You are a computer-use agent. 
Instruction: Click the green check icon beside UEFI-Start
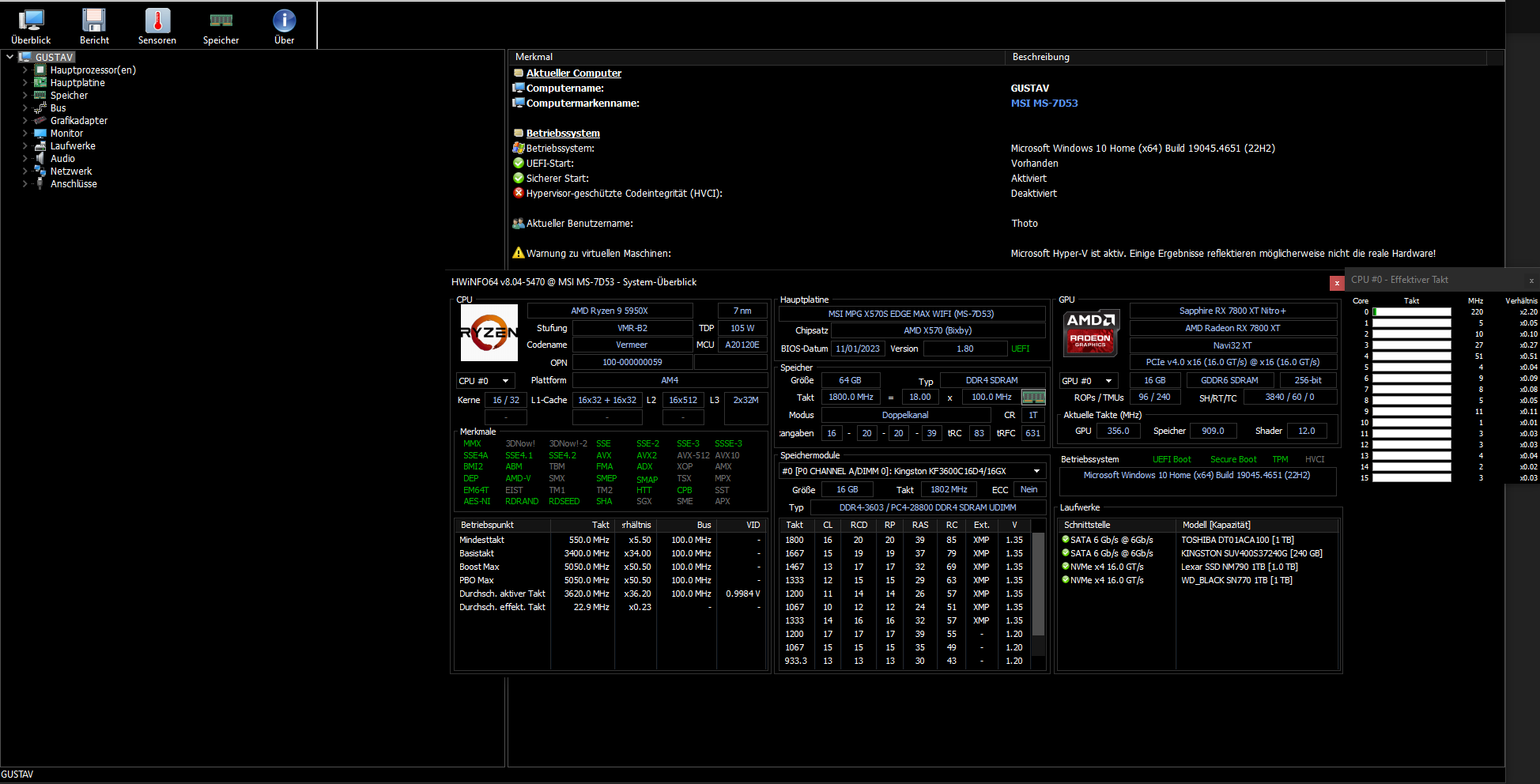[x=519, y=163]
